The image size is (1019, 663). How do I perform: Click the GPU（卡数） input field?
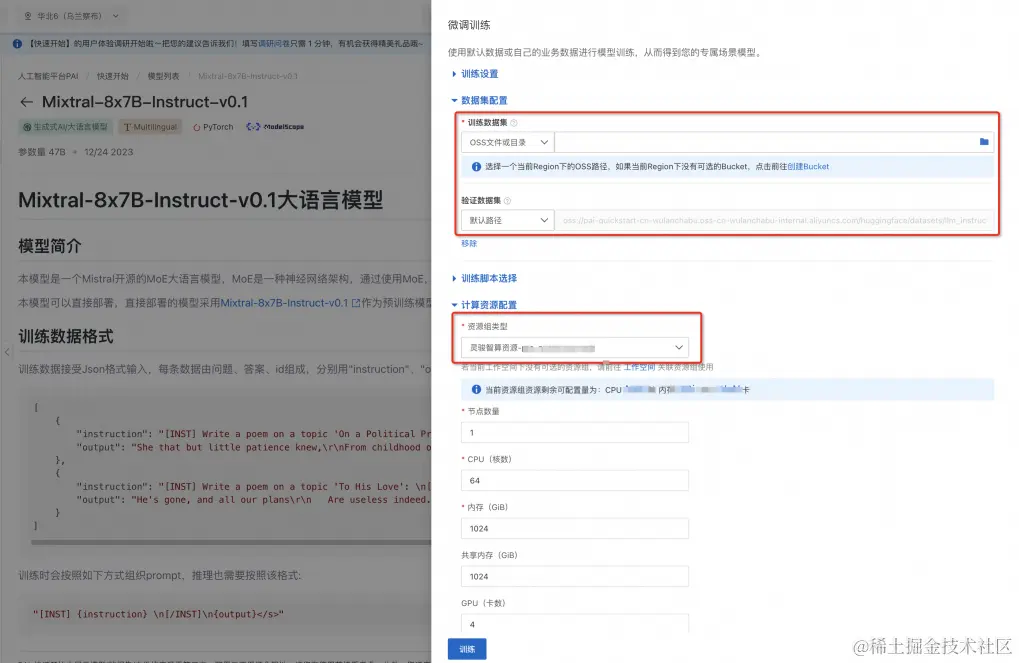pos(575,624)
